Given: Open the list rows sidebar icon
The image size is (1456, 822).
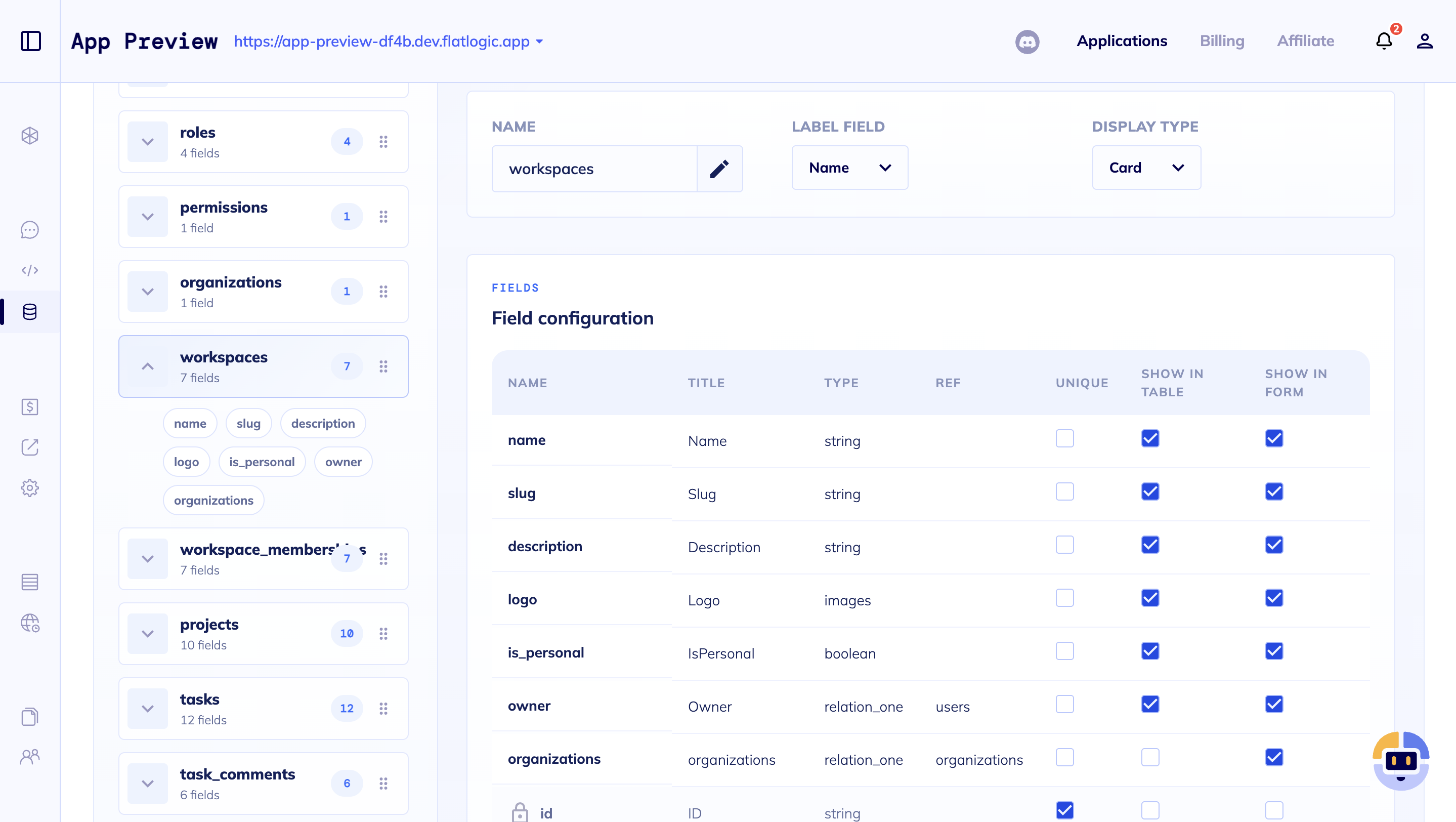Looking at the screenshot, I should 30,582.
